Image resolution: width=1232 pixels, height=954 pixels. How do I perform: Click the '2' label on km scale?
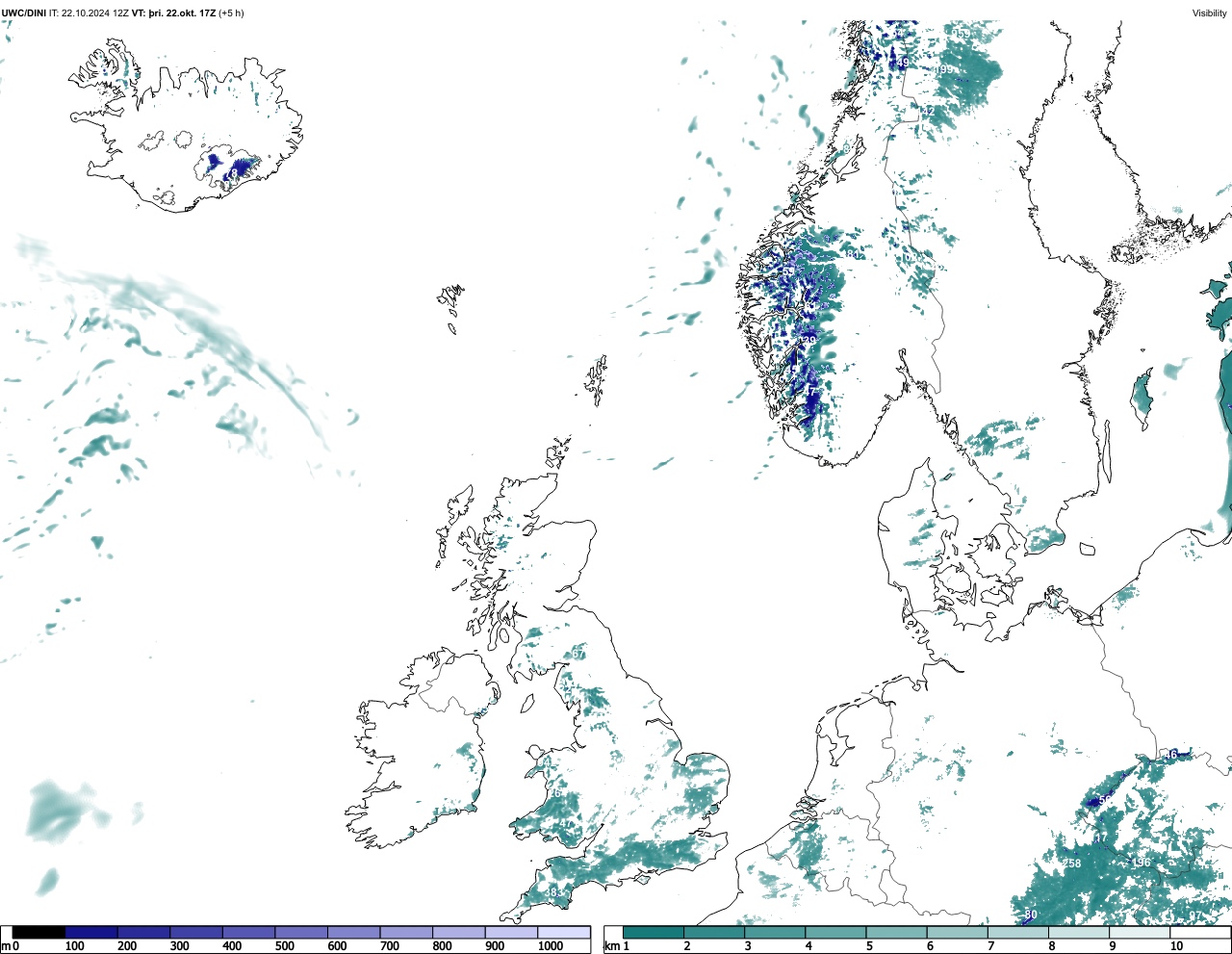(687, 946)
